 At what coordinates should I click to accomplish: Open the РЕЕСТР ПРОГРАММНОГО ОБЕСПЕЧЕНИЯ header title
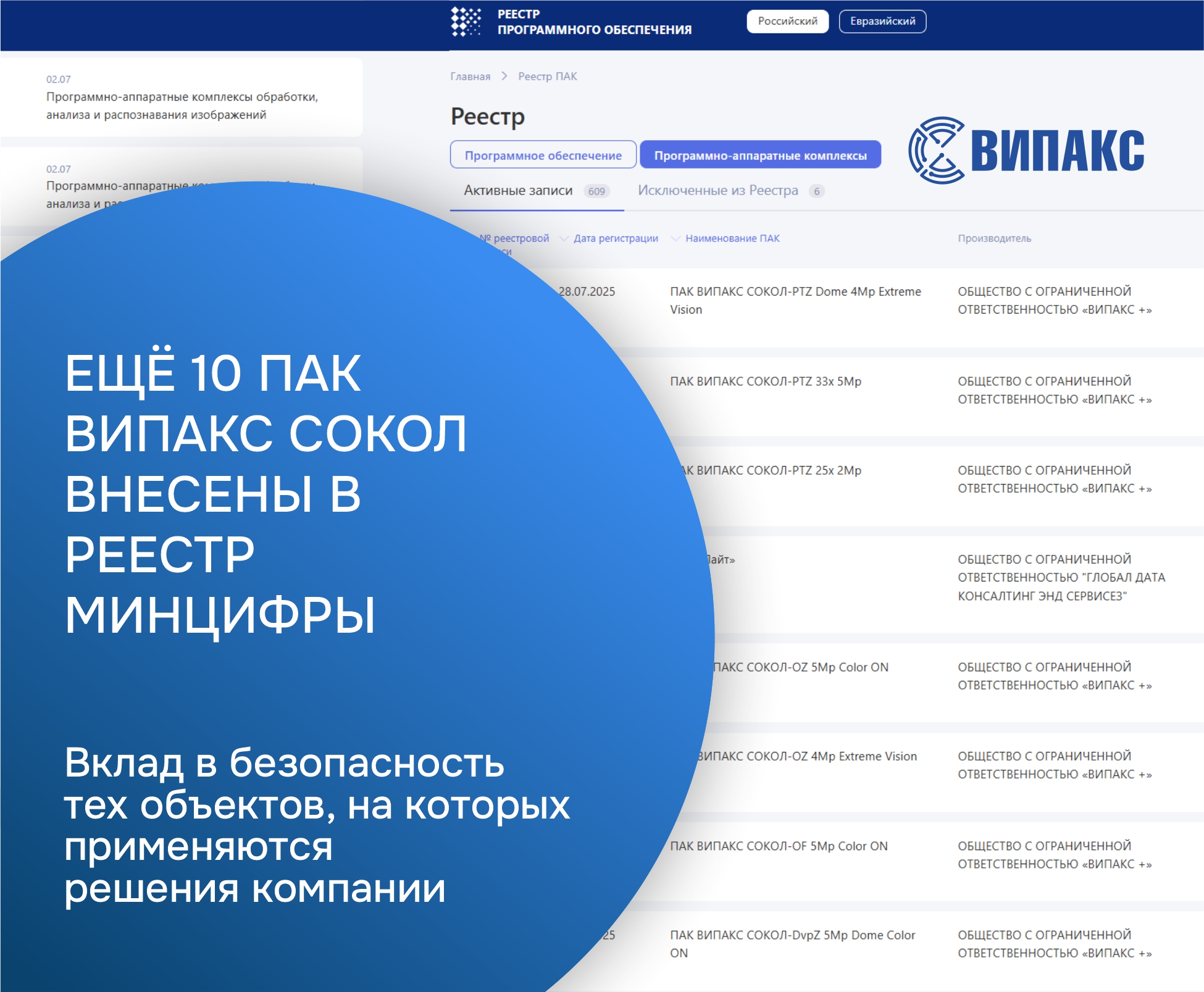click(x=594, y=22)
